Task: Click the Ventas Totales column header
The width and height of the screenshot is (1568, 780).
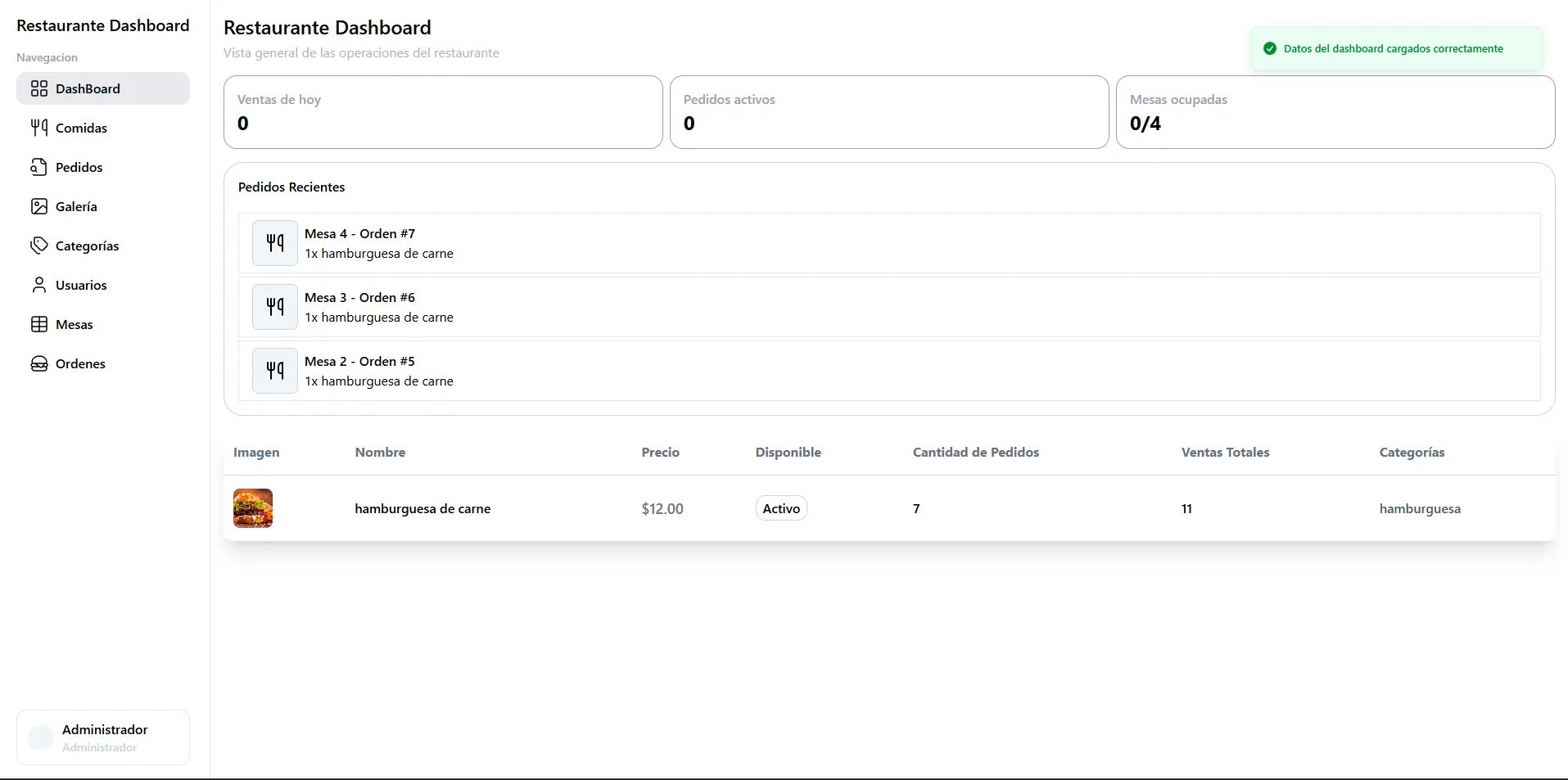Action: pos(1225,453)
